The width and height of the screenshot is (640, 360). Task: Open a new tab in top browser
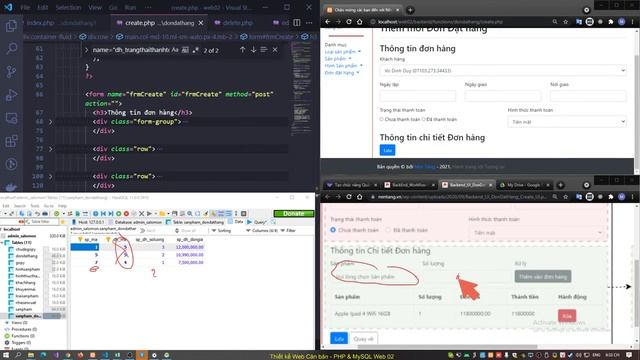click(410, 10)
